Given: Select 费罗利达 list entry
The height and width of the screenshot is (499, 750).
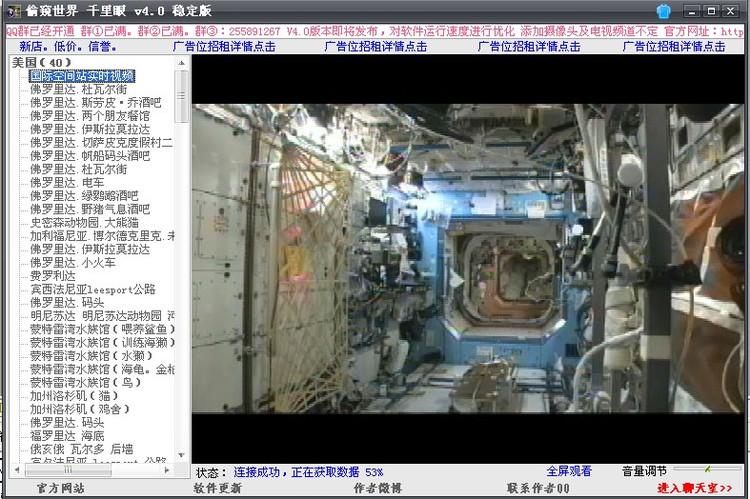Looking at the screenshot, I should coord(53,276).
